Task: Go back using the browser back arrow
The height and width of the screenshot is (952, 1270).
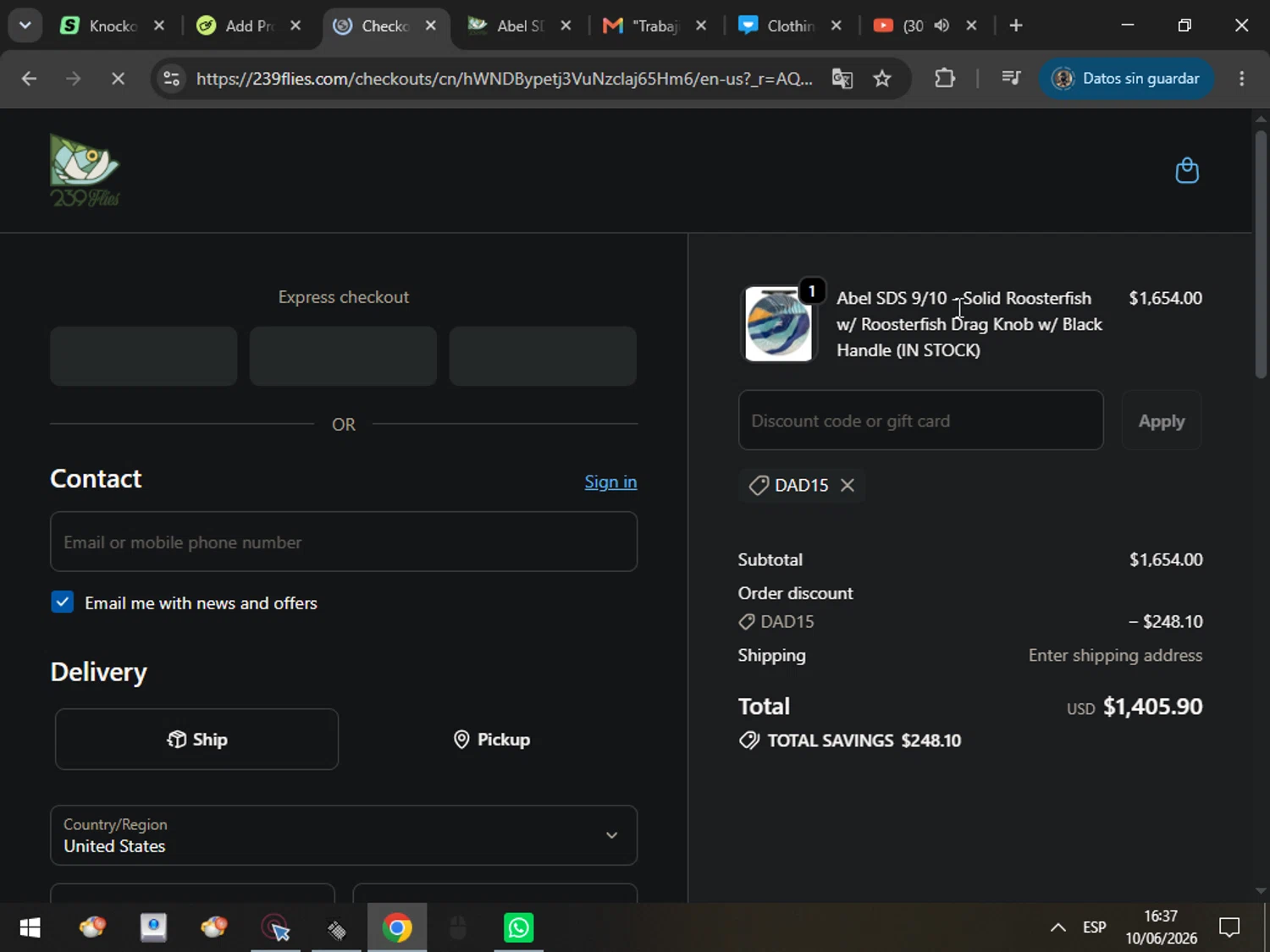Action: pyautogui.click(x=29, y=79)
